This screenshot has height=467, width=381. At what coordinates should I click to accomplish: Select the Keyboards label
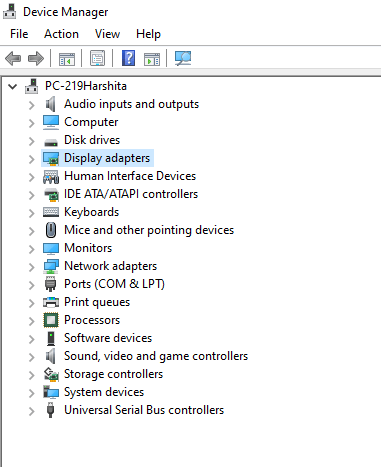tap(91, 212)
